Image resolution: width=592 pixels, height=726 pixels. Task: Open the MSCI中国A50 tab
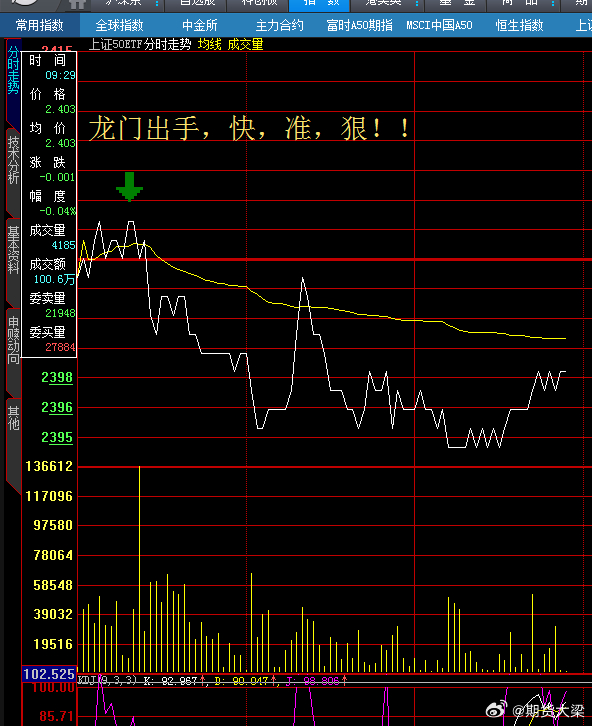(x=439, y=25)
